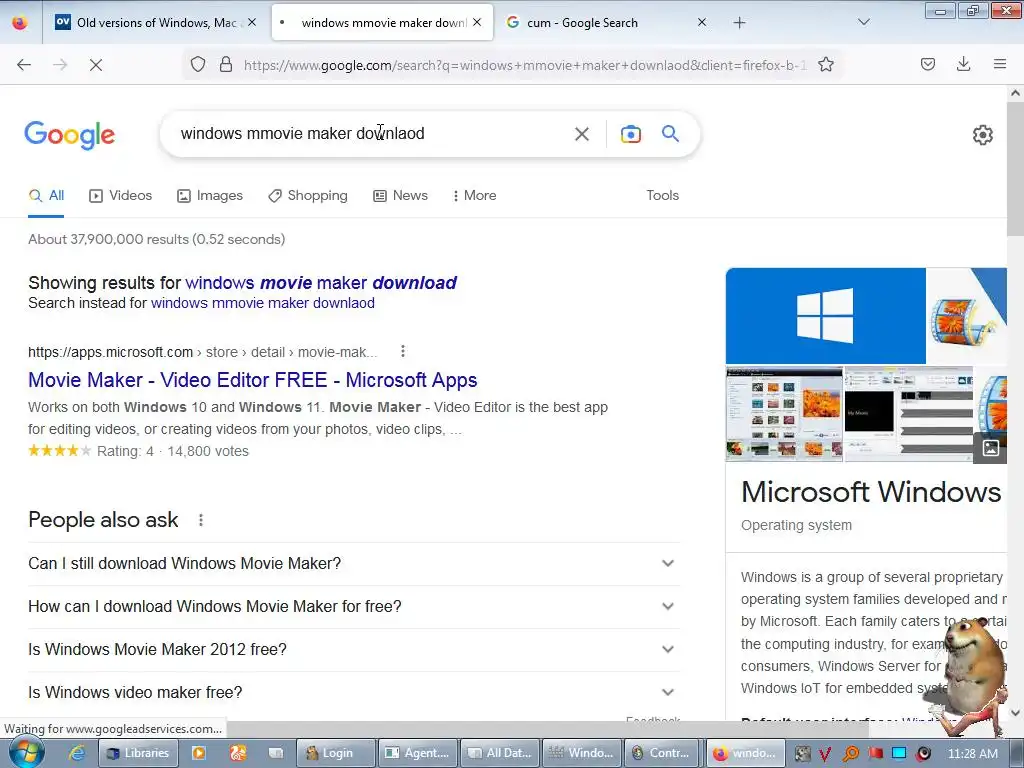Open a new tab with plus
1024x768 pixels.
coord(739,23)
